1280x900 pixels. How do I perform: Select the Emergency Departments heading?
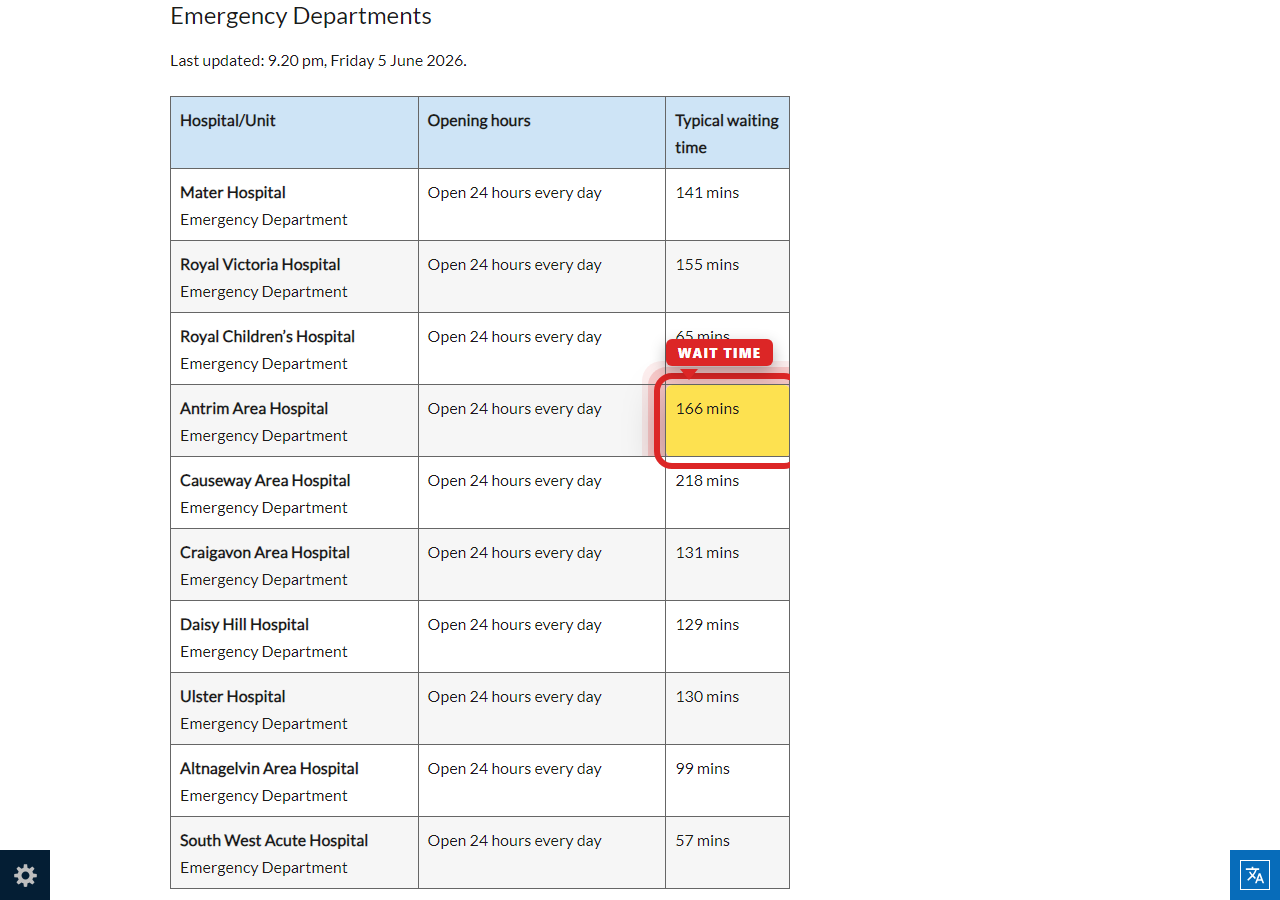click(301, 16)
